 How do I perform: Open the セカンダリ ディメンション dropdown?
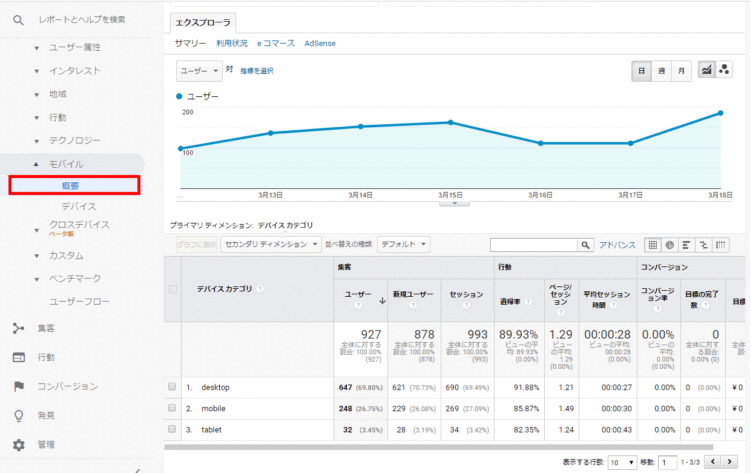272,244
